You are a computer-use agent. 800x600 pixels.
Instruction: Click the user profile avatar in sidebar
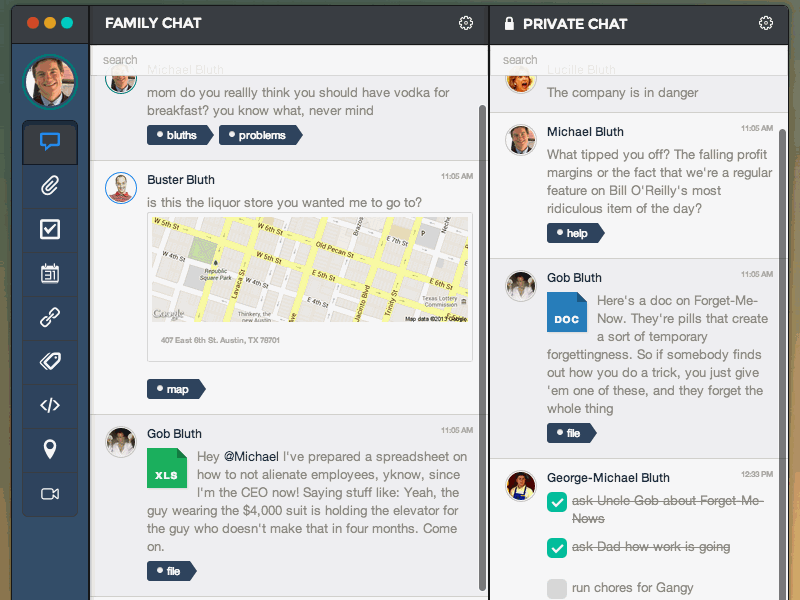(50, 82)
